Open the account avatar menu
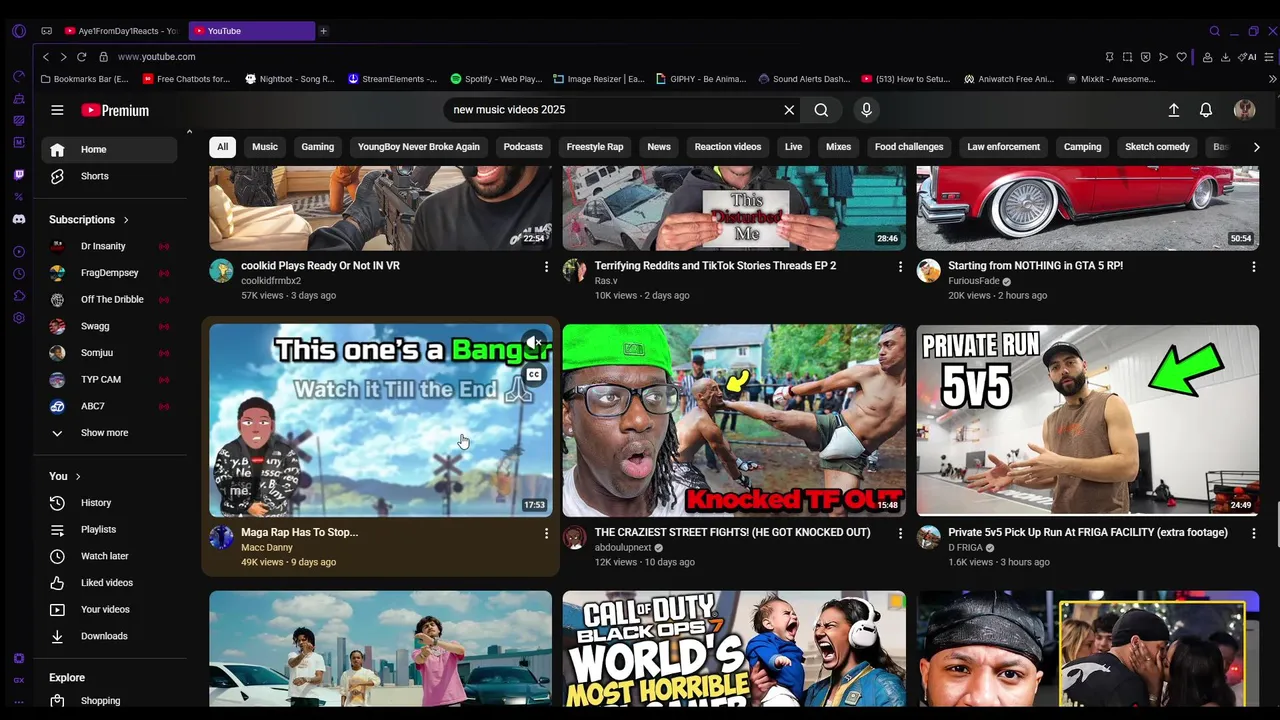 pyautogui.click(x=1244, y=110)
